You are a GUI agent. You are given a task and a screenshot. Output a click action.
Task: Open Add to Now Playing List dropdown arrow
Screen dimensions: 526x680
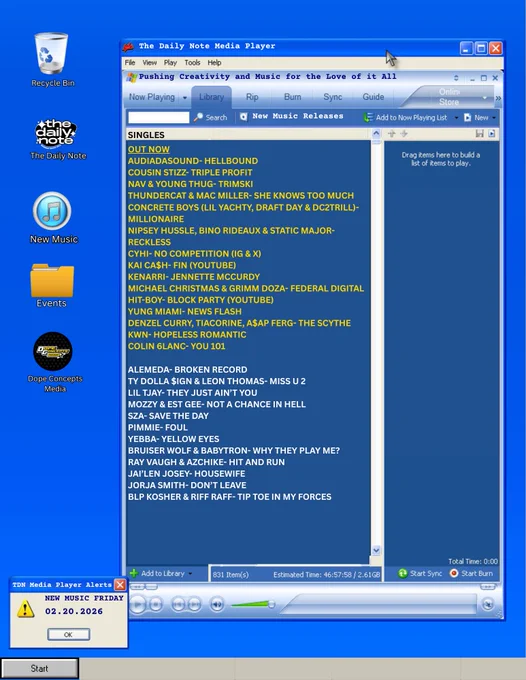click(456, 118)
